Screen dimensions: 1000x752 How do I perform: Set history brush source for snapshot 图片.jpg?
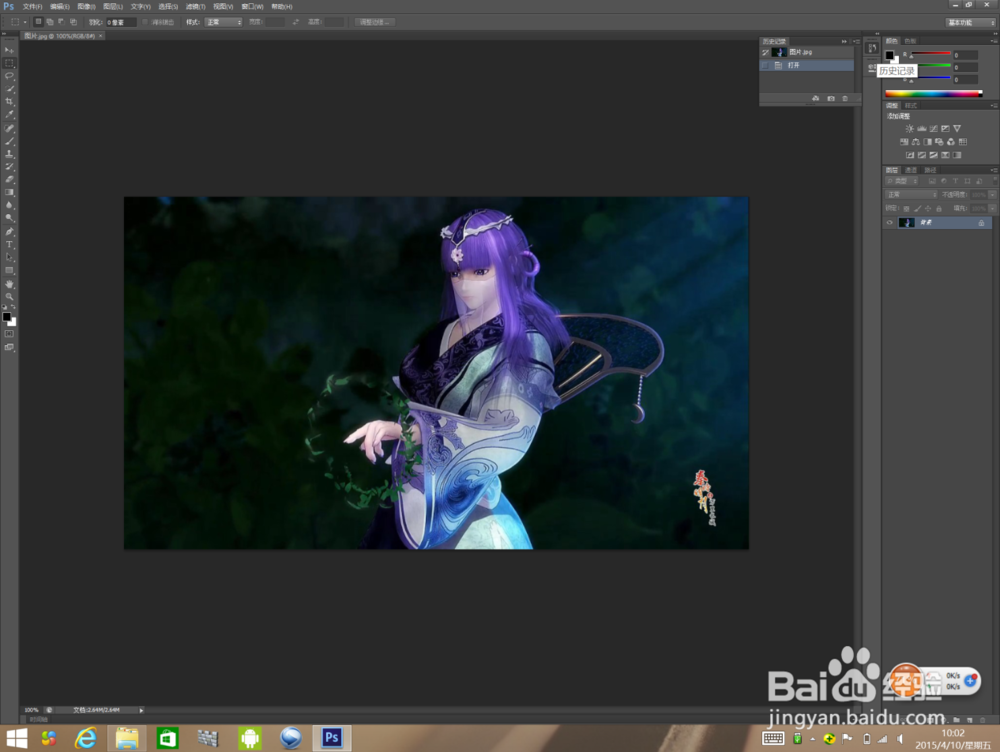(765, 52)
